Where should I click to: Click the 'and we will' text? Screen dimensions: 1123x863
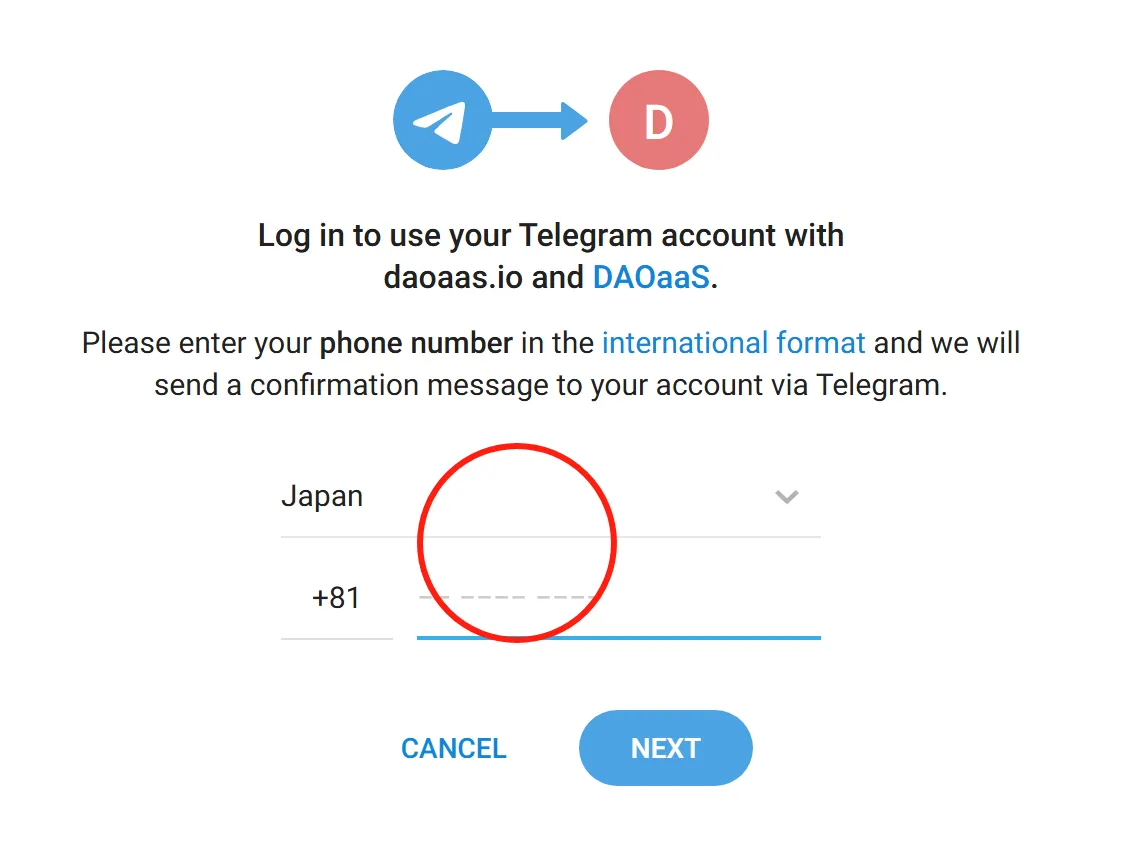[x=947, y=343]
